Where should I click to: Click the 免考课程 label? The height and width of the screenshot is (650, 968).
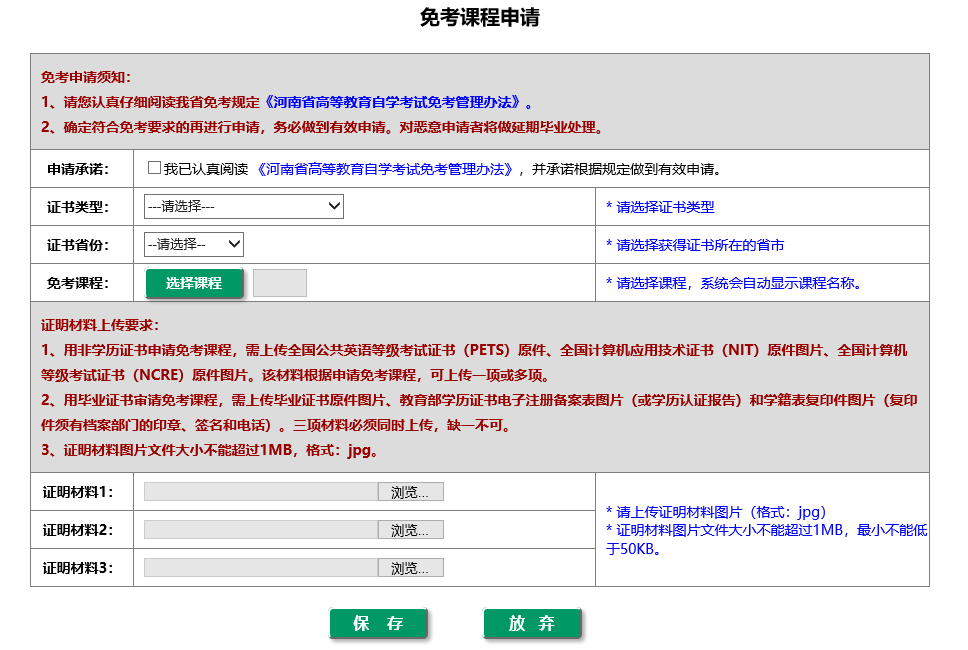pyautogui.click(x=78, y=283)
